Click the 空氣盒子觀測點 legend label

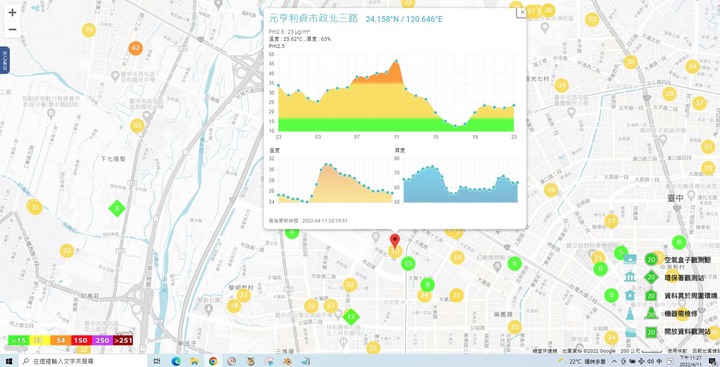pos(688,260)
